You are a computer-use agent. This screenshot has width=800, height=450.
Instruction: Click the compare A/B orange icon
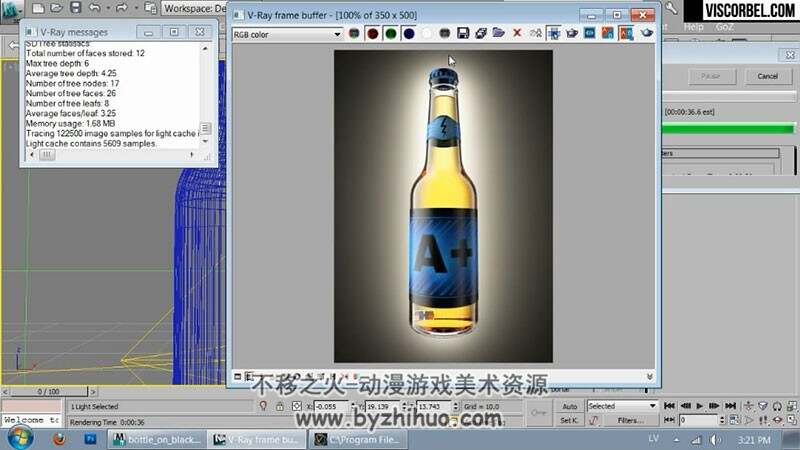(x=608, y=34)
